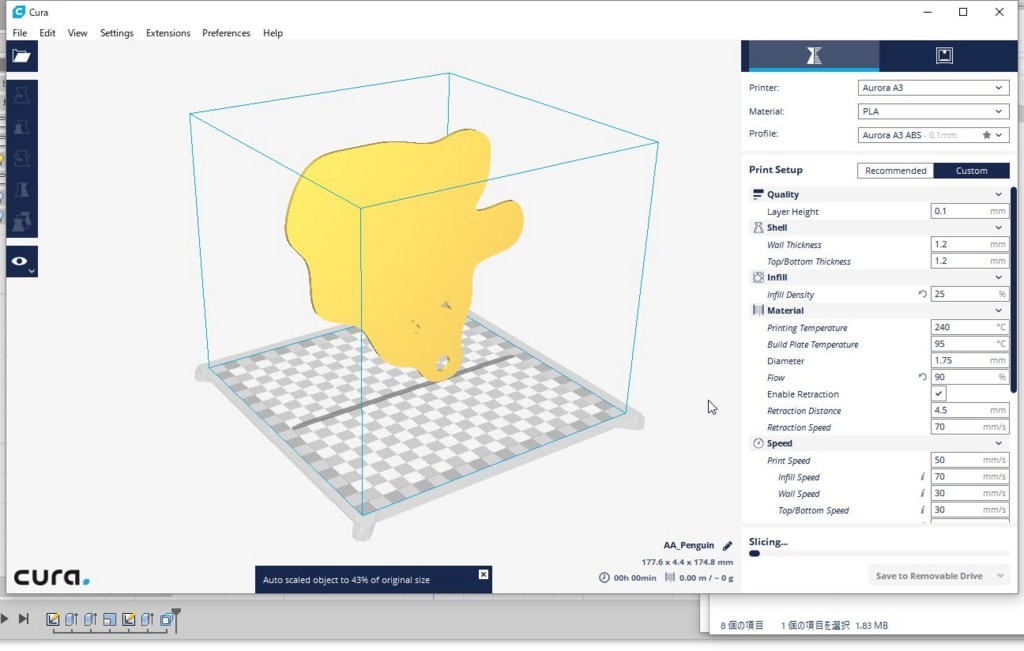Open the Settings menu
This screenshot has height=651, width=1024.
pyautogui.click(x=116, y=33)
